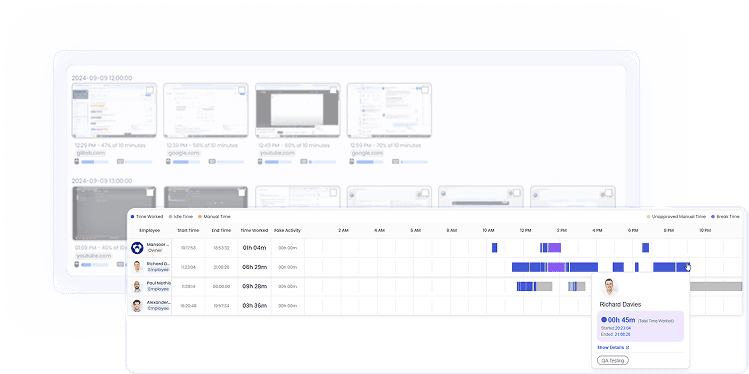Image resolution: width=749 pixels, height=374 pixels.
Task: Click the orange Manual Time legend dot
Action: click(x=200, y=217)
